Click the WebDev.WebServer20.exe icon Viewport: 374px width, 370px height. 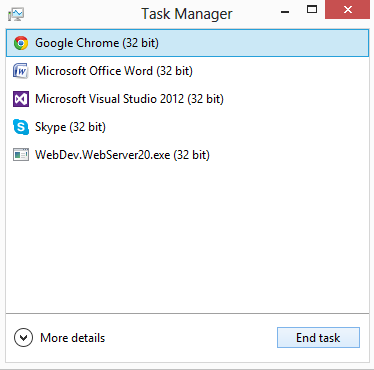click(21, 155)
